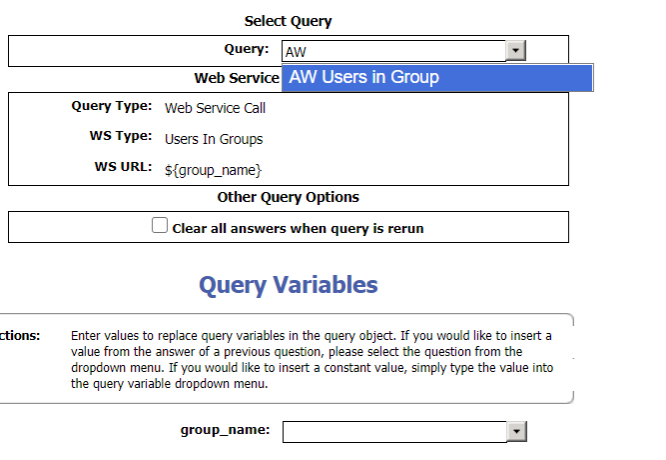This screenshot has height=460, width=666.
Task: Click the 'Web Service' section heading
Action: [x=237, y=78]
